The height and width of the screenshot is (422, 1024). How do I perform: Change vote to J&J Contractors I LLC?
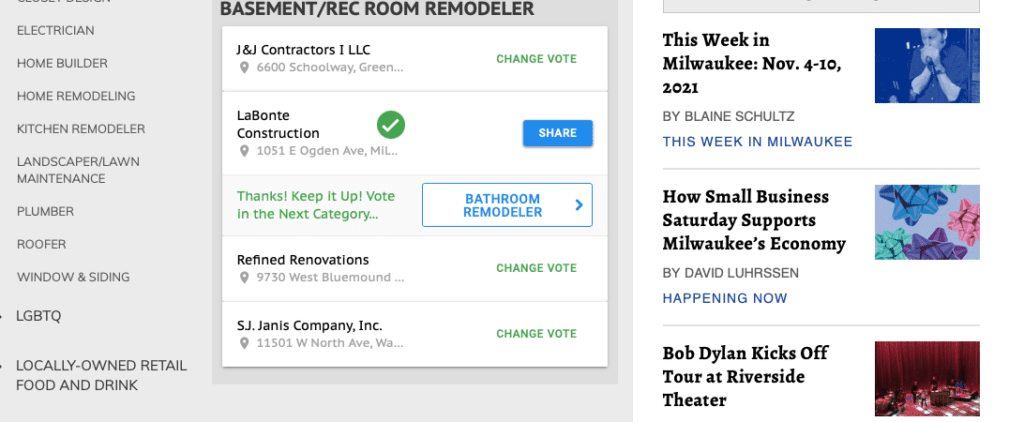pos(536,59)
